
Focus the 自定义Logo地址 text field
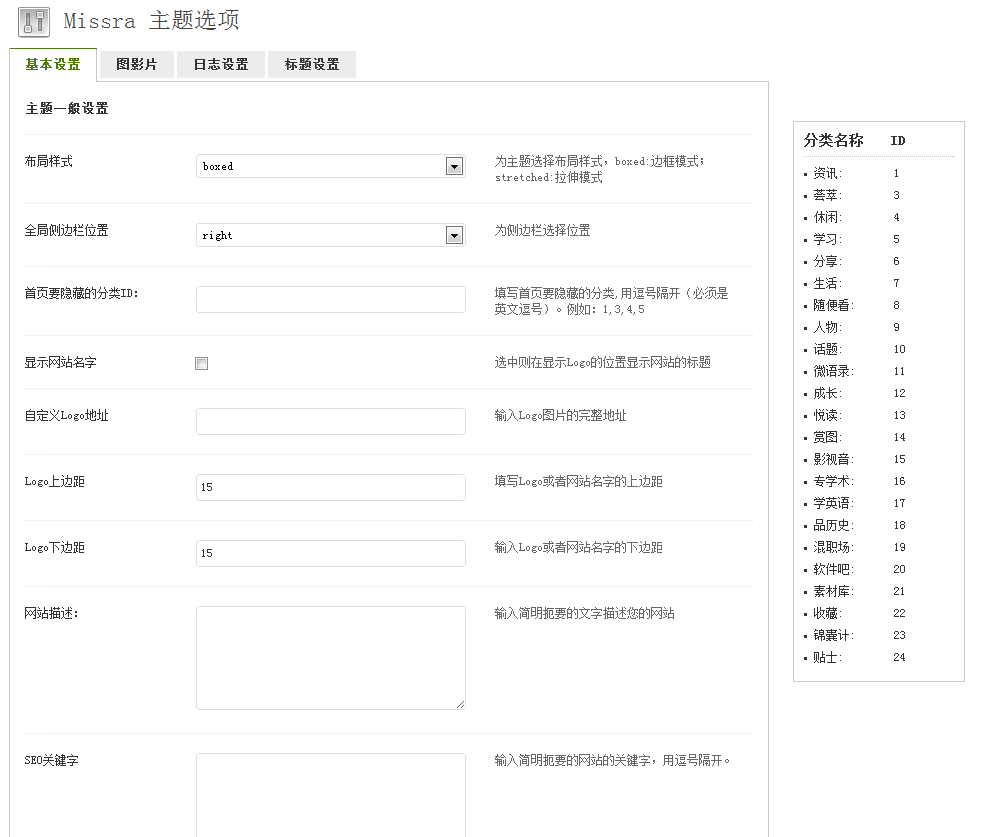coord(330,421)
